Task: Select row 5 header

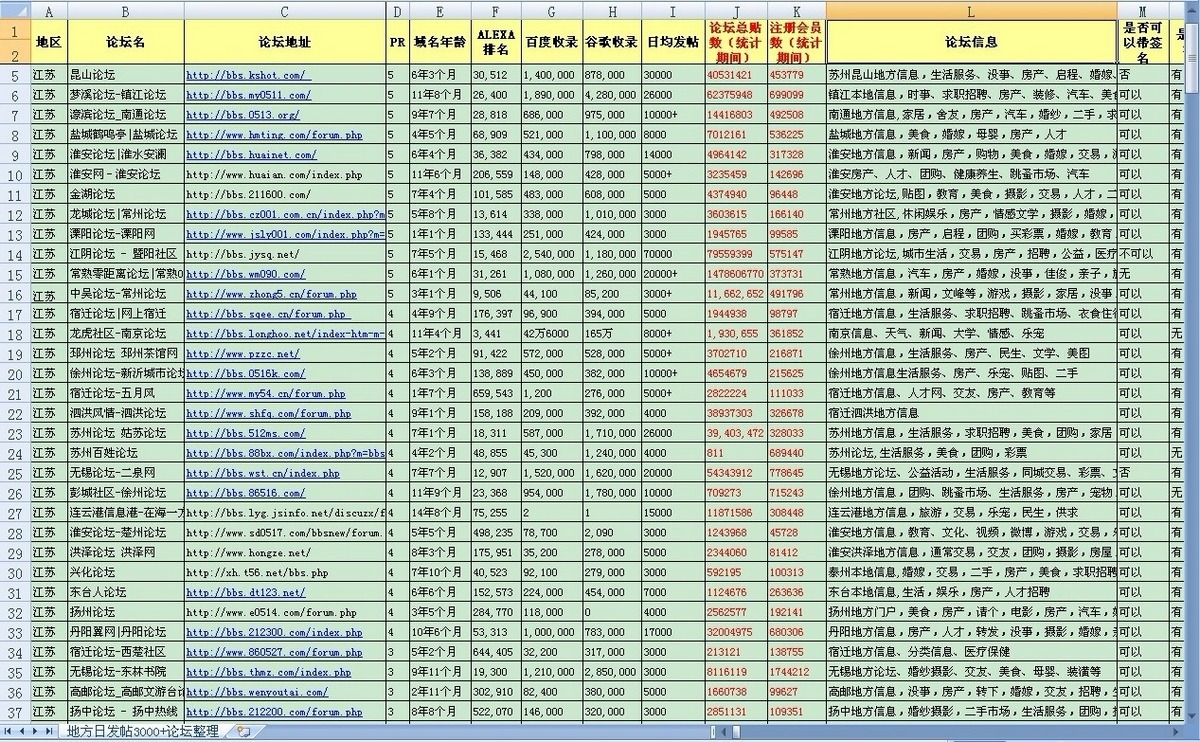Action: point(14,75)
